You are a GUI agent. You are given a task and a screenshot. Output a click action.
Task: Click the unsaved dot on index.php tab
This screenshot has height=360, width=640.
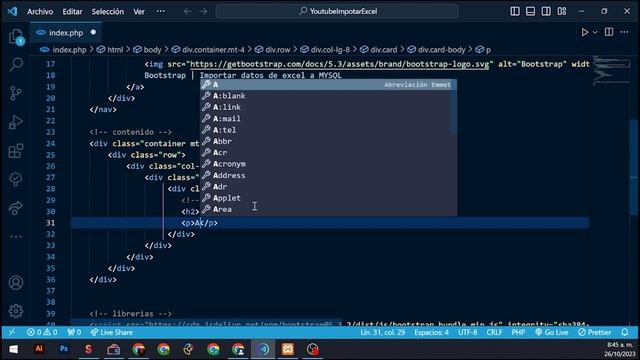point(93,32)
